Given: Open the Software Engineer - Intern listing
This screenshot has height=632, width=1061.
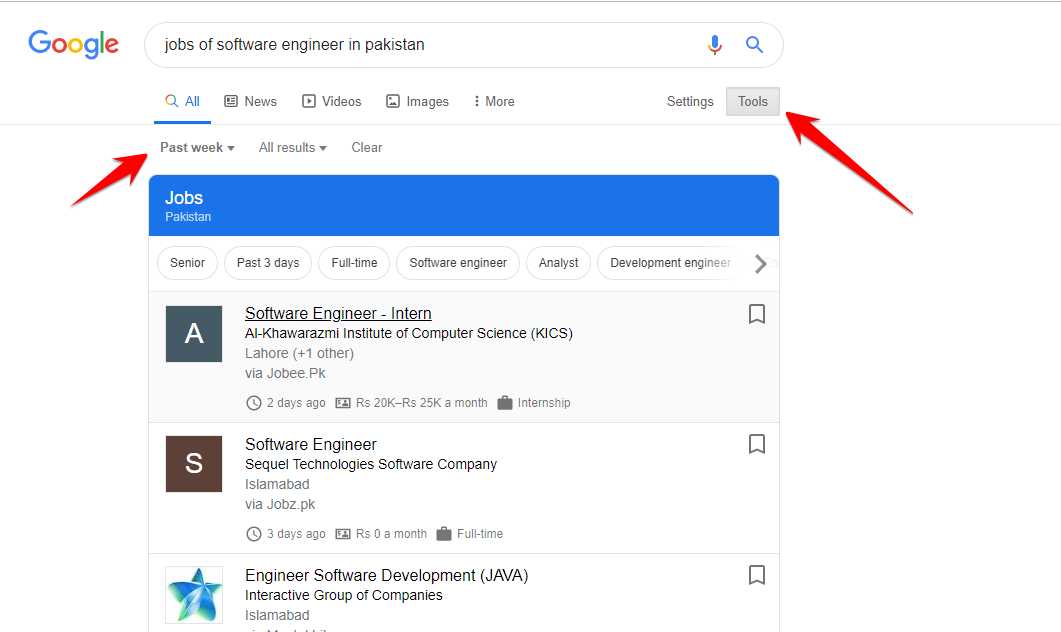Looking at the screenshot, I should pos(338,313).
